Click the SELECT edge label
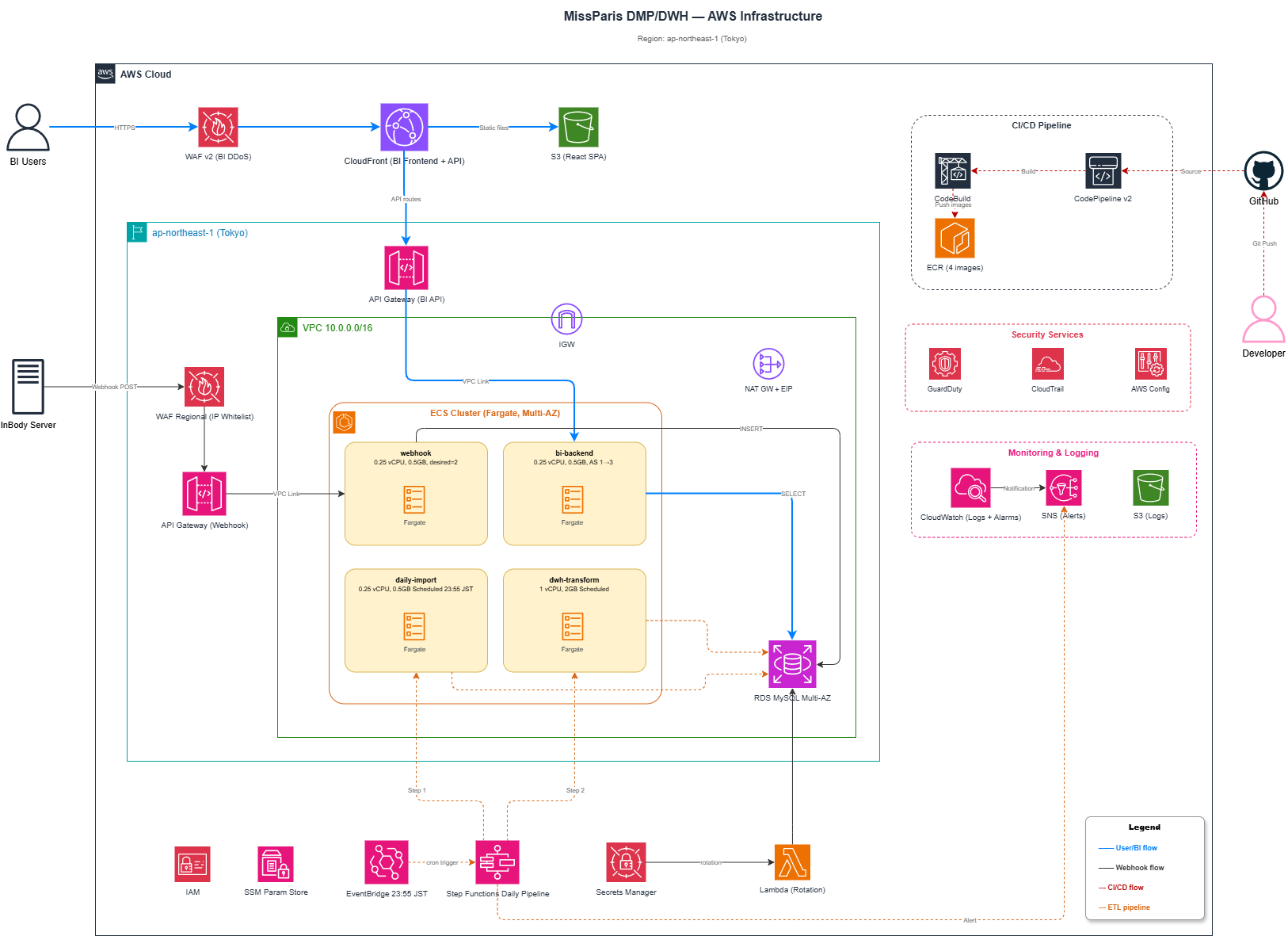Viewport: 1288px width, 936px height. pyautogui.click(x=793, y=494)
